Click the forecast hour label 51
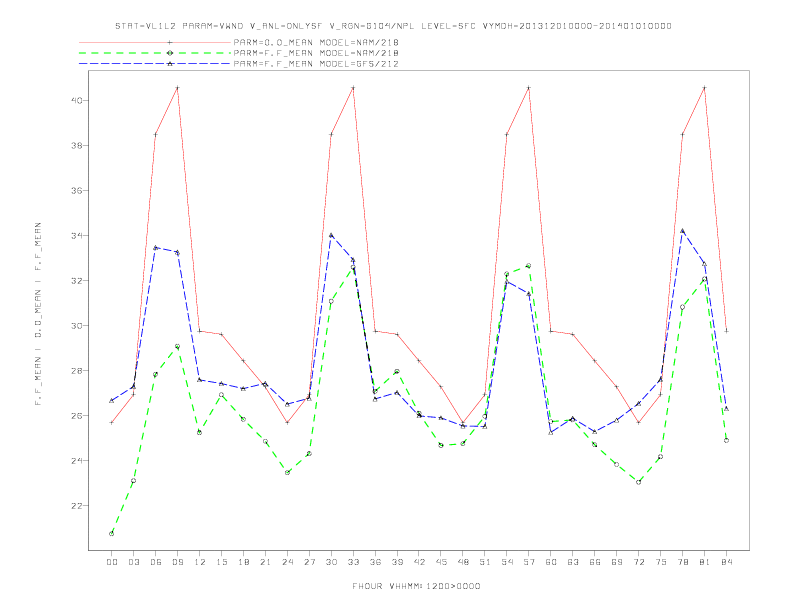 click(485, 562)
